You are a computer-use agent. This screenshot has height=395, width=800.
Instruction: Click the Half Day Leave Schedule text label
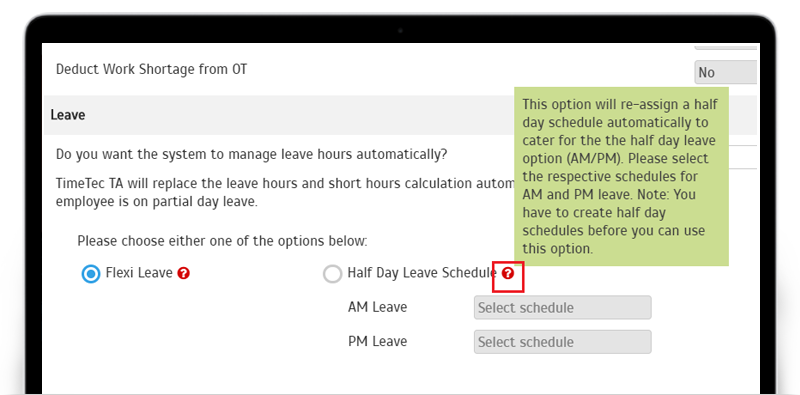422,273
